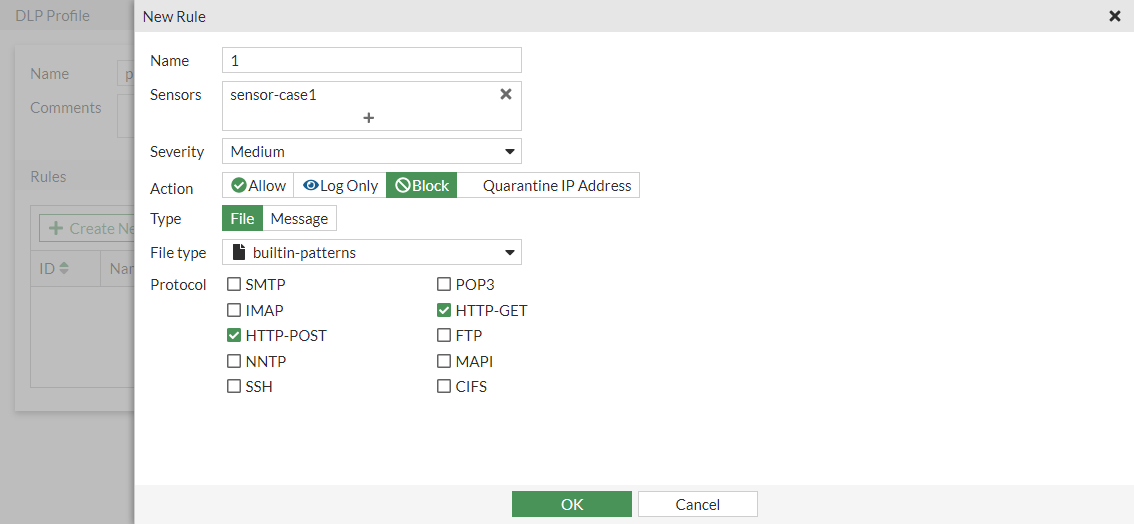
Task: Check the POP3 protocol box
Action: click(444, 285)
